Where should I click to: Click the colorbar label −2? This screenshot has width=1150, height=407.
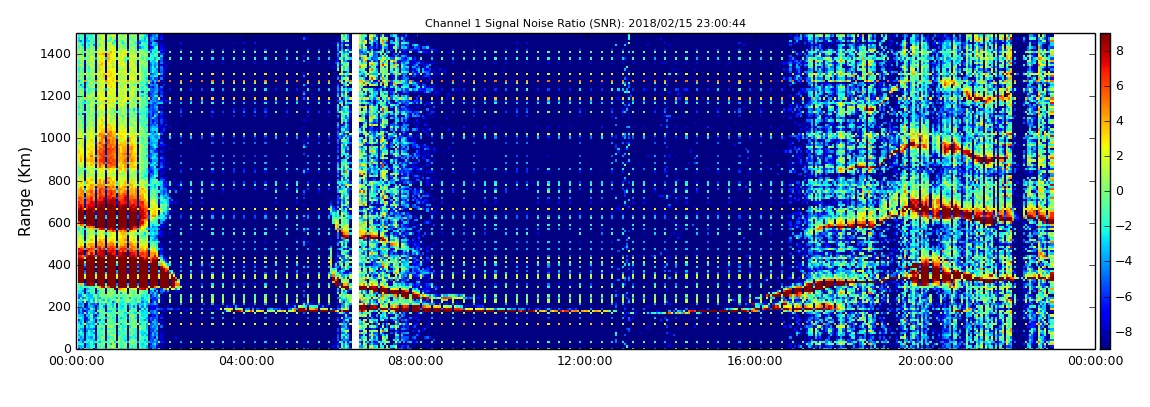click(x=1122, y=226)
